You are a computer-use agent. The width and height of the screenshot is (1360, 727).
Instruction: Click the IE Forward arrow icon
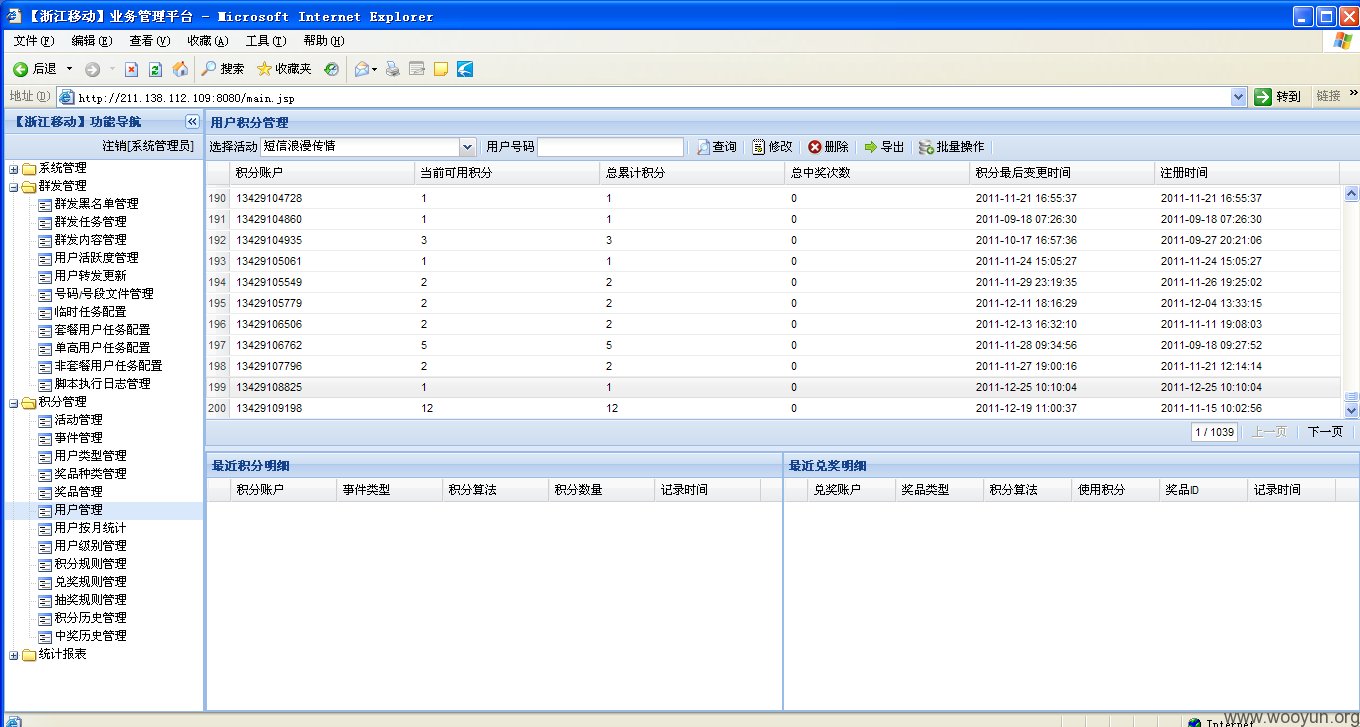92,69
